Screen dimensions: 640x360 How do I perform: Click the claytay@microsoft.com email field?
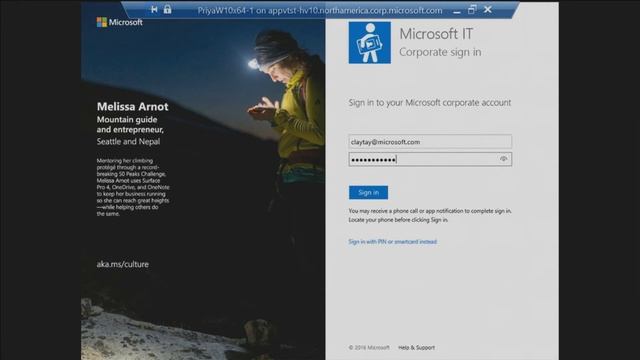coord(430,142)
